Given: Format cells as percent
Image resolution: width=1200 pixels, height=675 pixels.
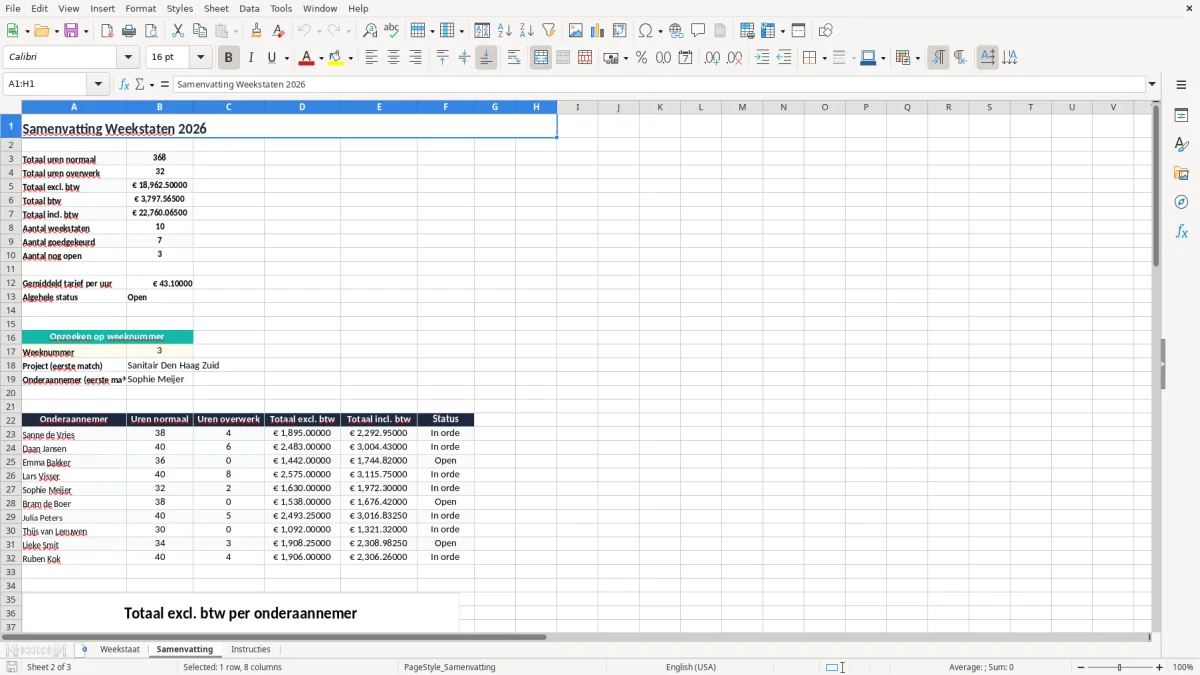Looking at the screenshot, I should tap(642, 58).
